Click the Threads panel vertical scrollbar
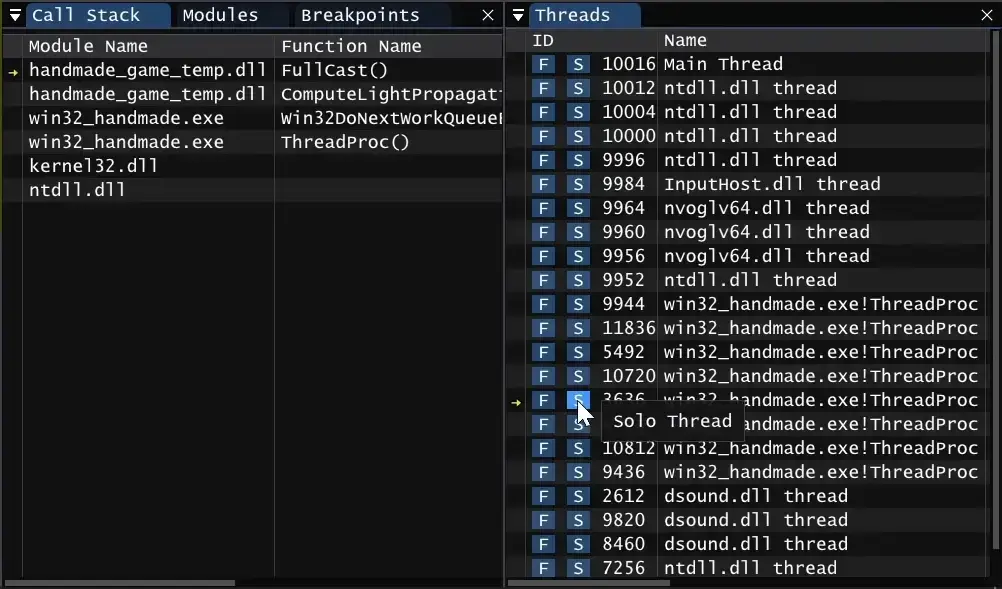Viewport: 1002px width, 589px height. 996,300
